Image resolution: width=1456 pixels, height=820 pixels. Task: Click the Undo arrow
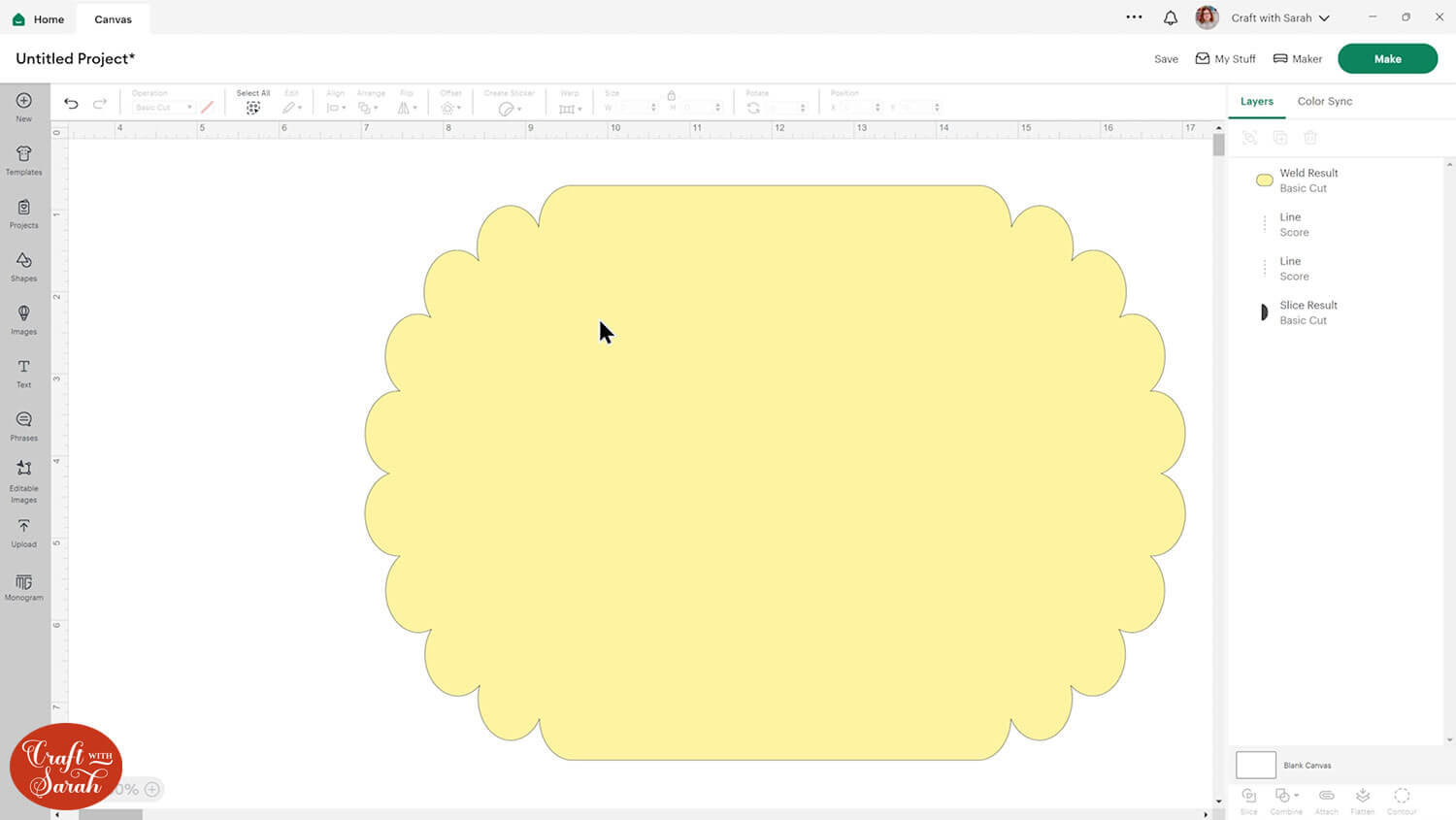[x=71, y=104]
